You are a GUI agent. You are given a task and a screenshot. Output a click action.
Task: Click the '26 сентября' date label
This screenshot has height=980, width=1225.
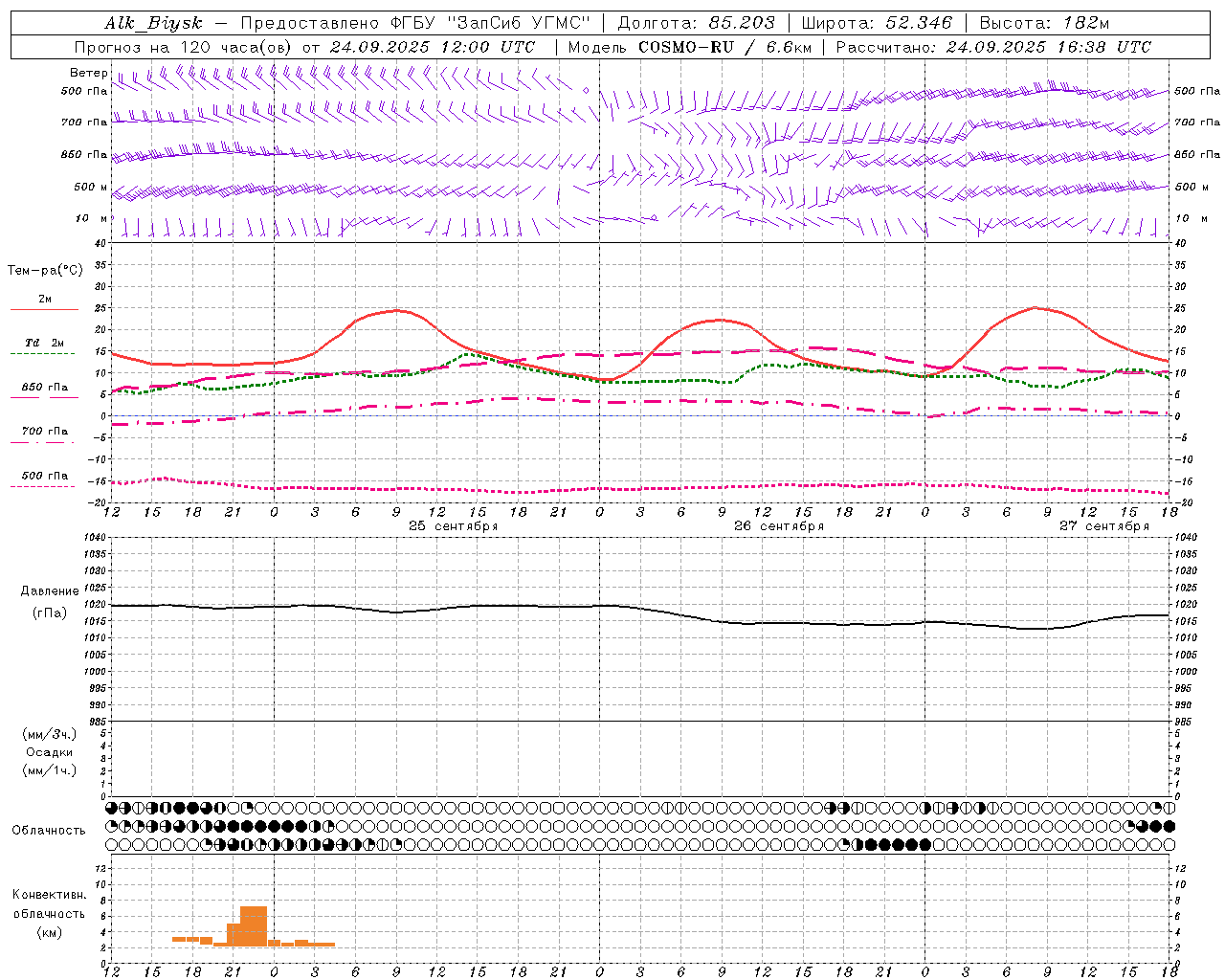pos(779,526)
